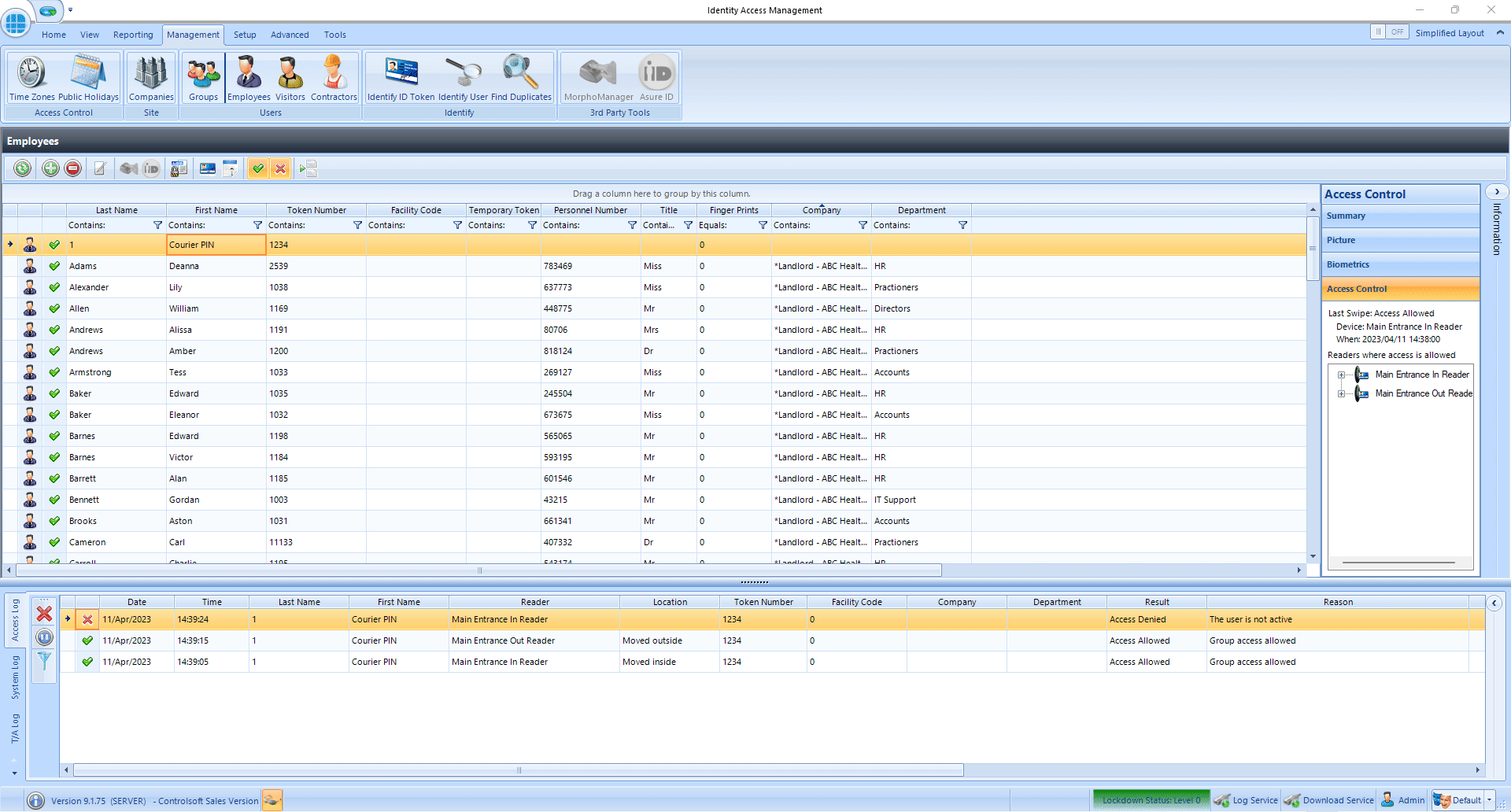Edit the selected employee record
Image resolution: width=1511 pixels, height=812 pixels.
pos(100,168)
